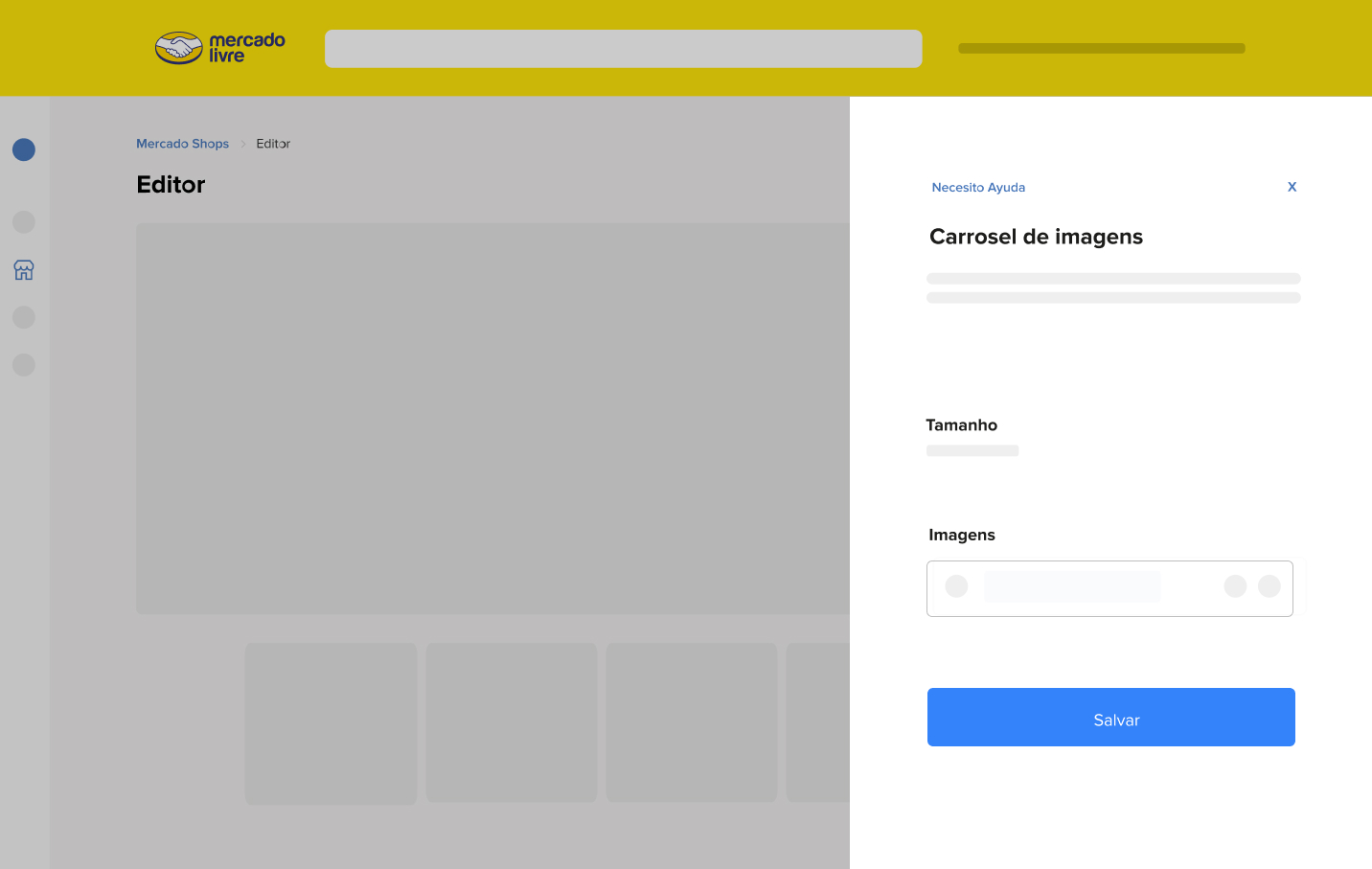Click the Mercado Livre logo
This screenshot has height=869, width=1372.
click(220, 48)
